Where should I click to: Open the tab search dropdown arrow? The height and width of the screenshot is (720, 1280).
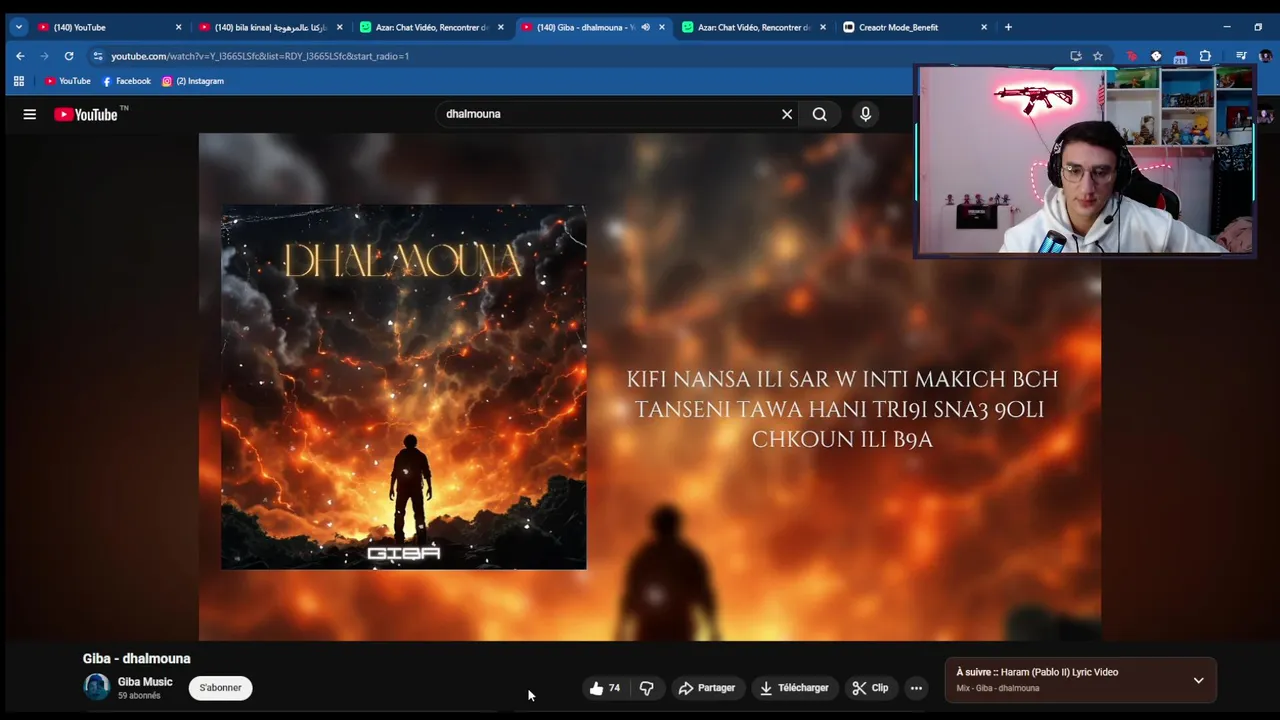[18, 27]
